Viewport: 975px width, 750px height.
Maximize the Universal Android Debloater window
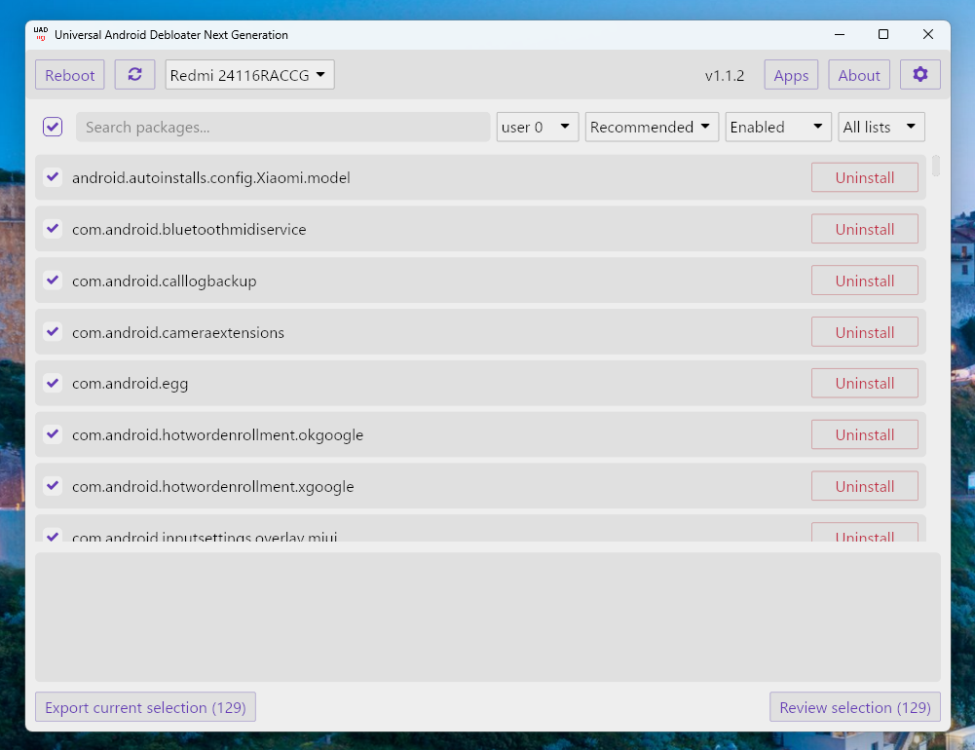883,34
